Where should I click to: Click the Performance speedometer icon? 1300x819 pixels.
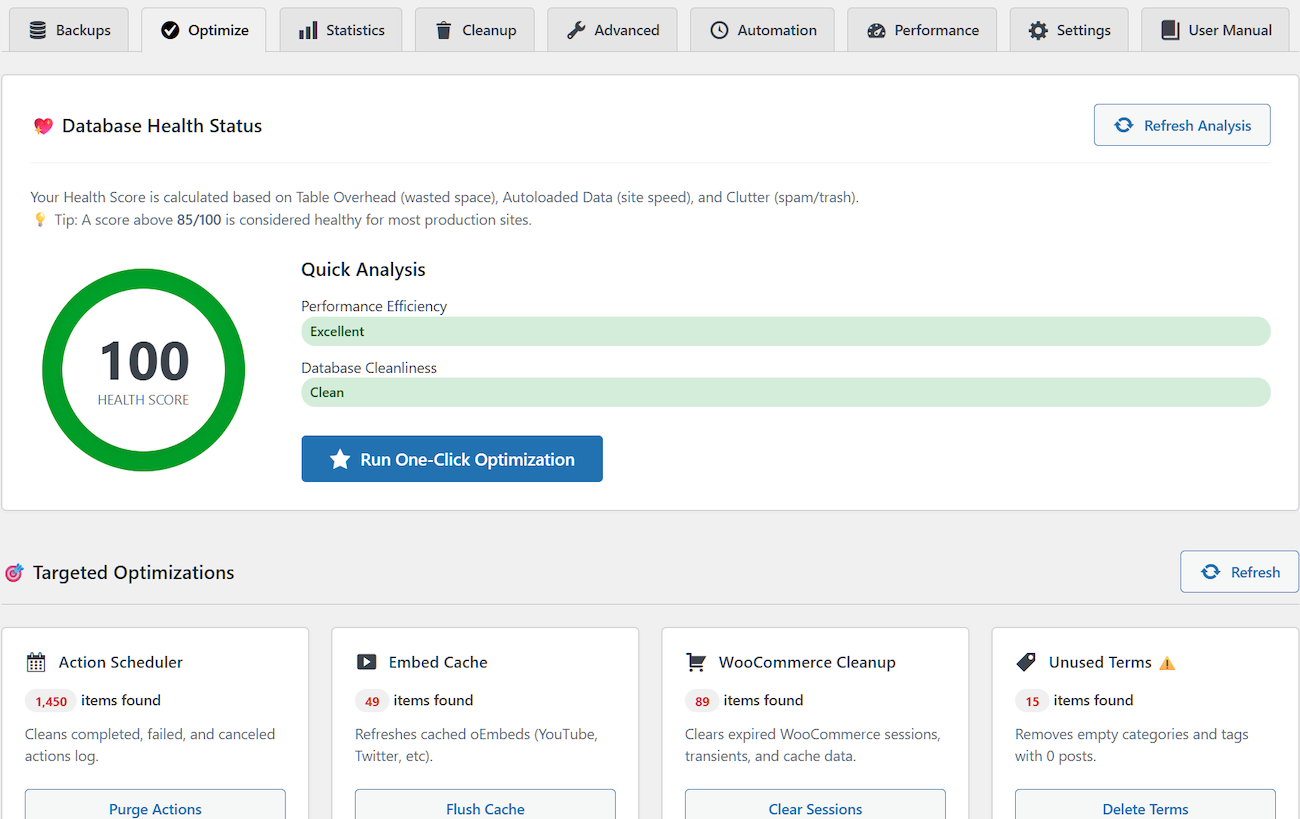[x=878, y=30]
